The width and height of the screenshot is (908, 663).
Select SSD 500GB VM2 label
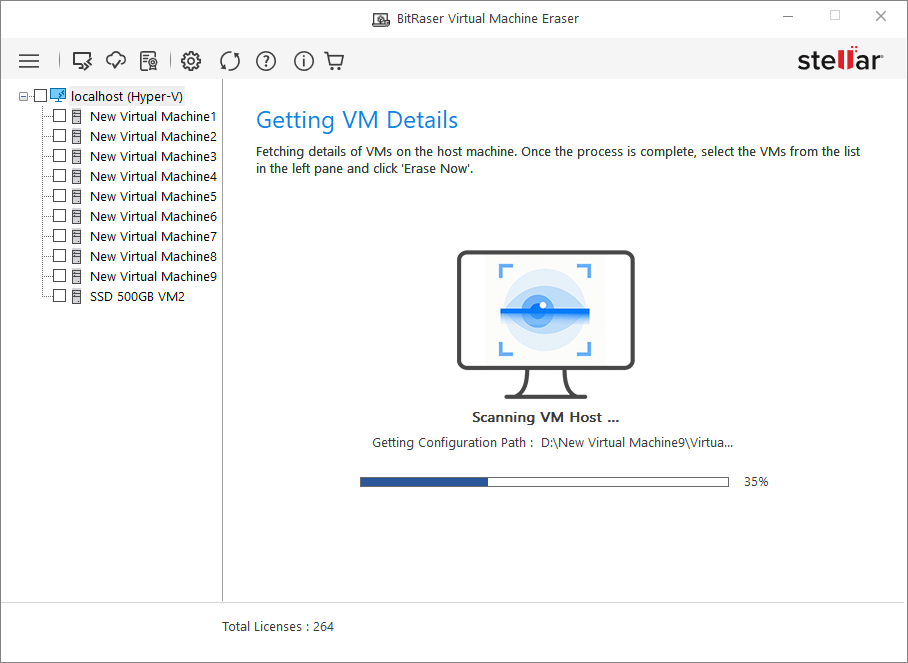[x=137, y=296]
